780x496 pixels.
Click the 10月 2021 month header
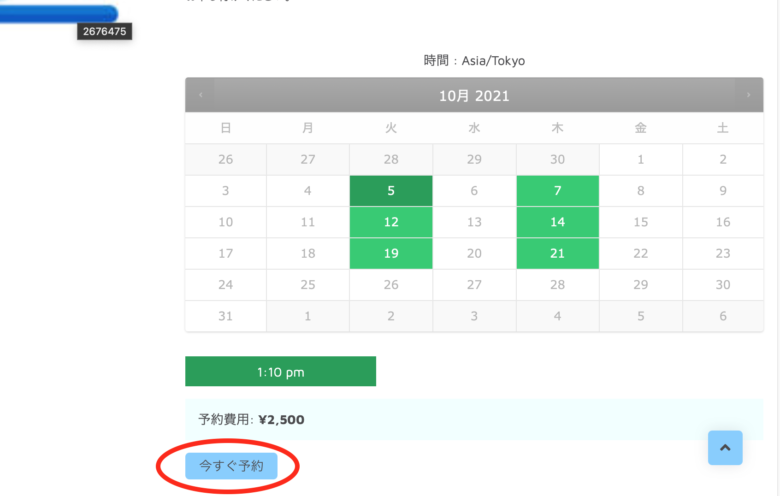pos(474,96)
